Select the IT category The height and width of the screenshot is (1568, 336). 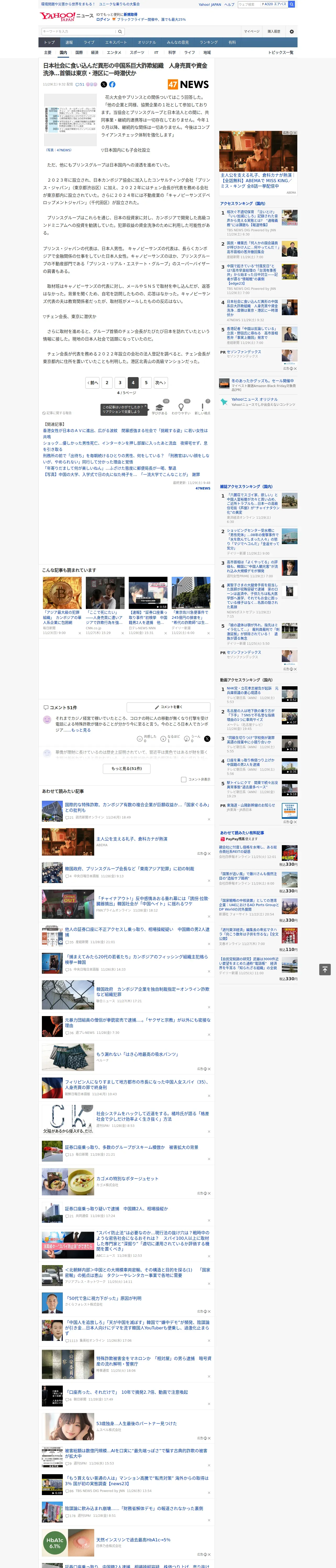click(x=156, y=52)
